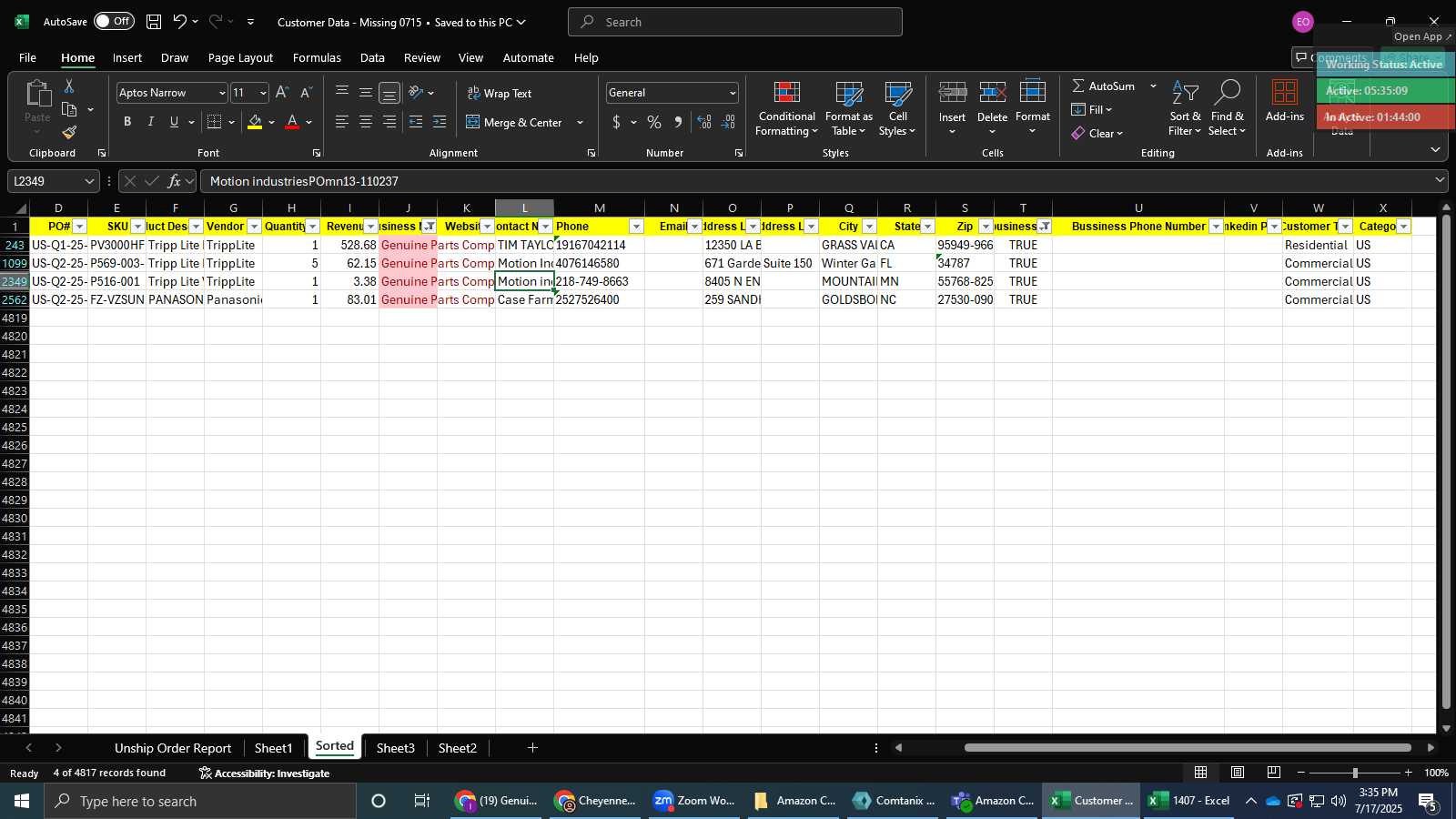This screenshot has width=1456, height=819.
Task: Apply red Font Color swatch
Action: pos(292,122)
